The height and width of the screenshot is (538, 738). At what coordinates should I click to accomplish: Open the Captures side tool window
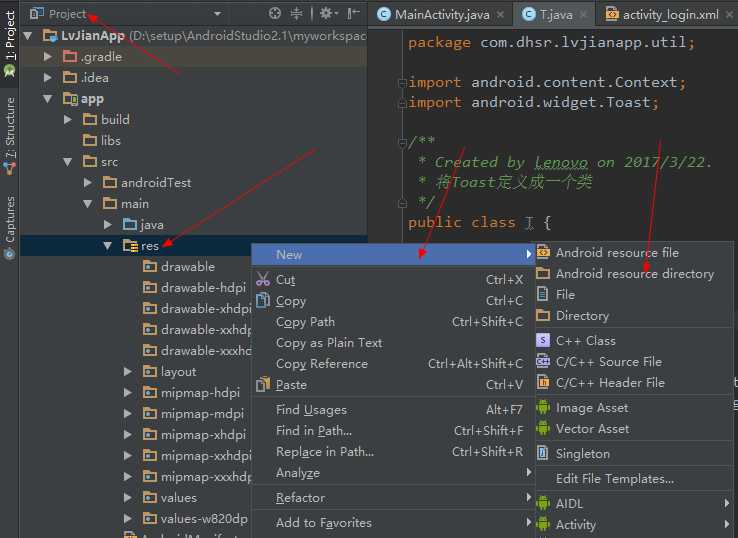pos(9,228)
